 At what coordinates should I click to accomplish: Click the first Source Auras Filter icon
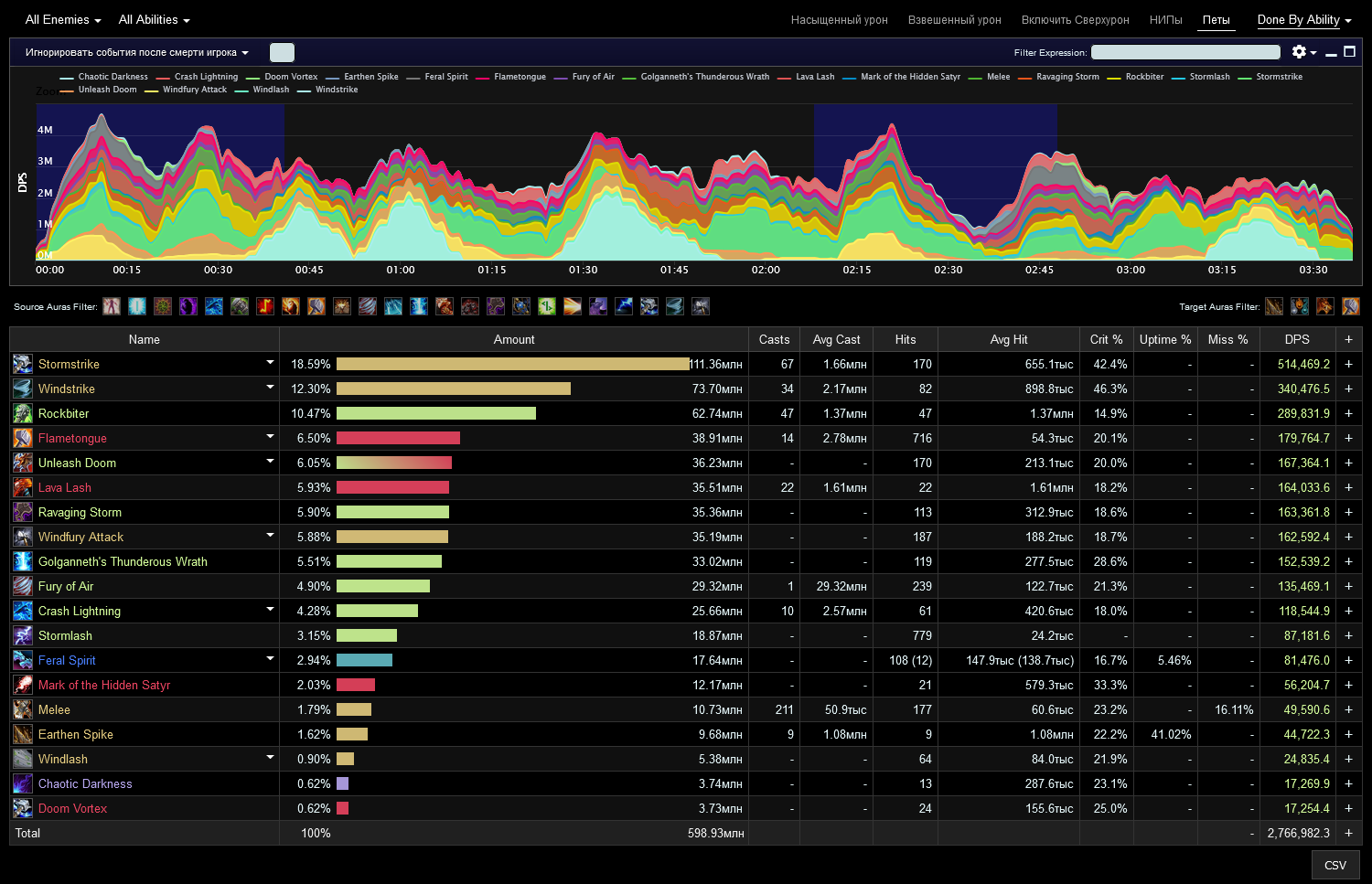112,306
